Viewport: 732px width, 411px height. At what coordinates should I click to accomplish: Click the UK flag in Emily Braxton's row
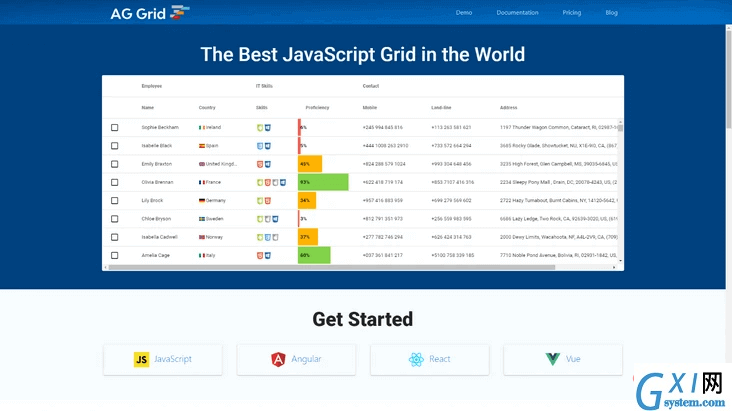click(x=202, y=164)
